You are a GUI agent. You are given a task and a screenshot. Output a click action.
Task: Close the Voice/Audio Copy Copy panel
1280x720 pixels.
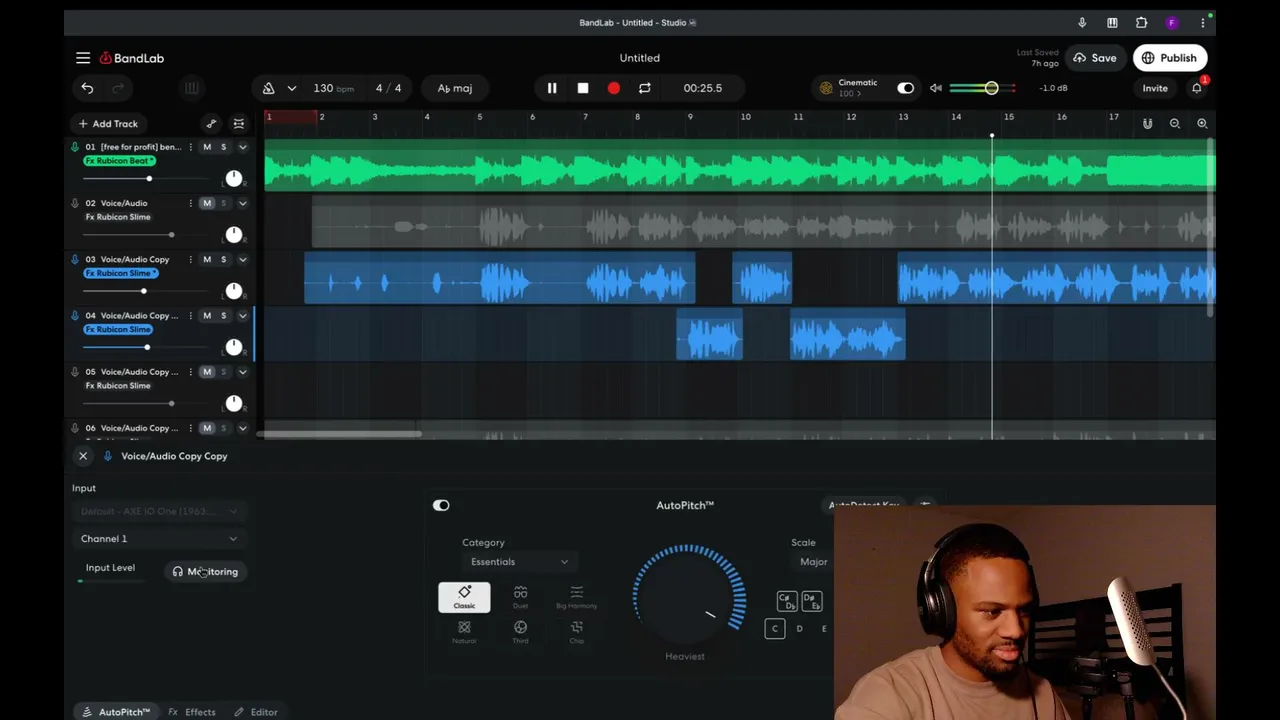[x=83, y=456]
